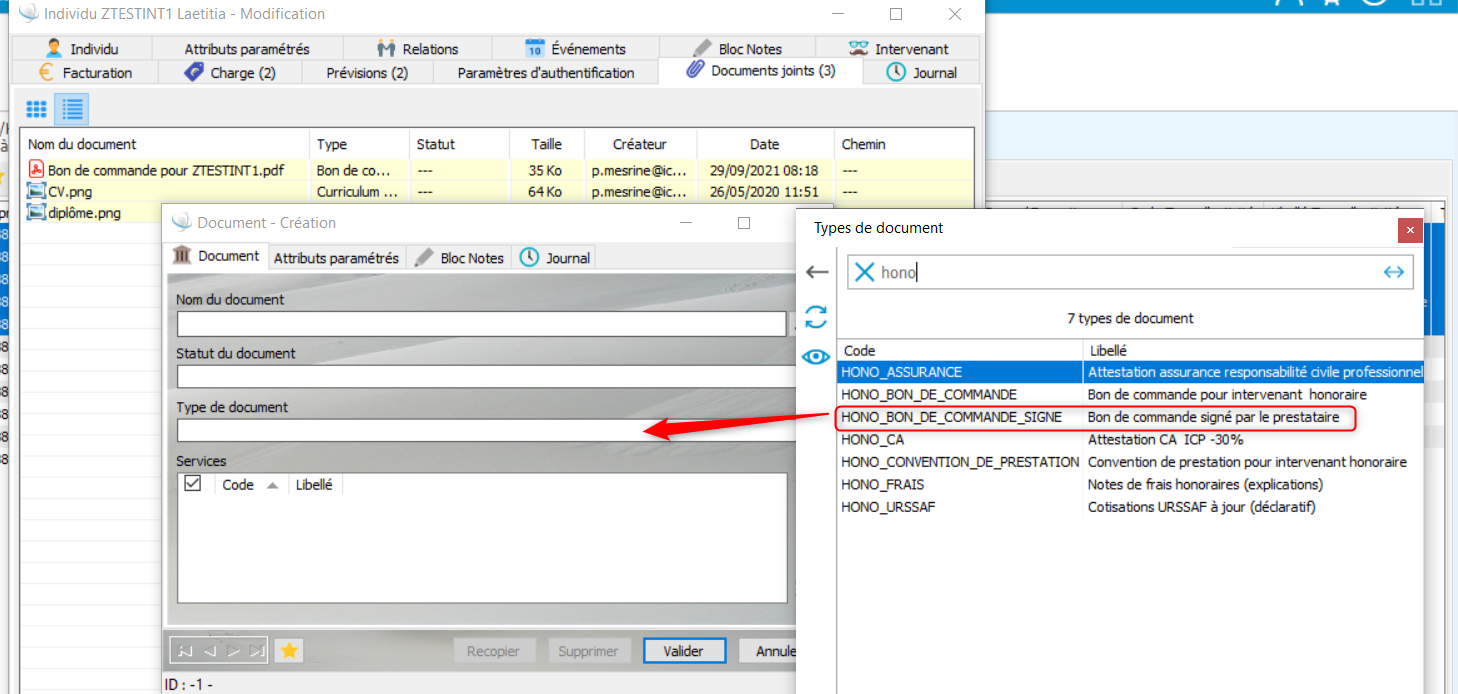Sort Services by Code column arrow
Viewport: 1458px width, 694px height.
[272, 485]
